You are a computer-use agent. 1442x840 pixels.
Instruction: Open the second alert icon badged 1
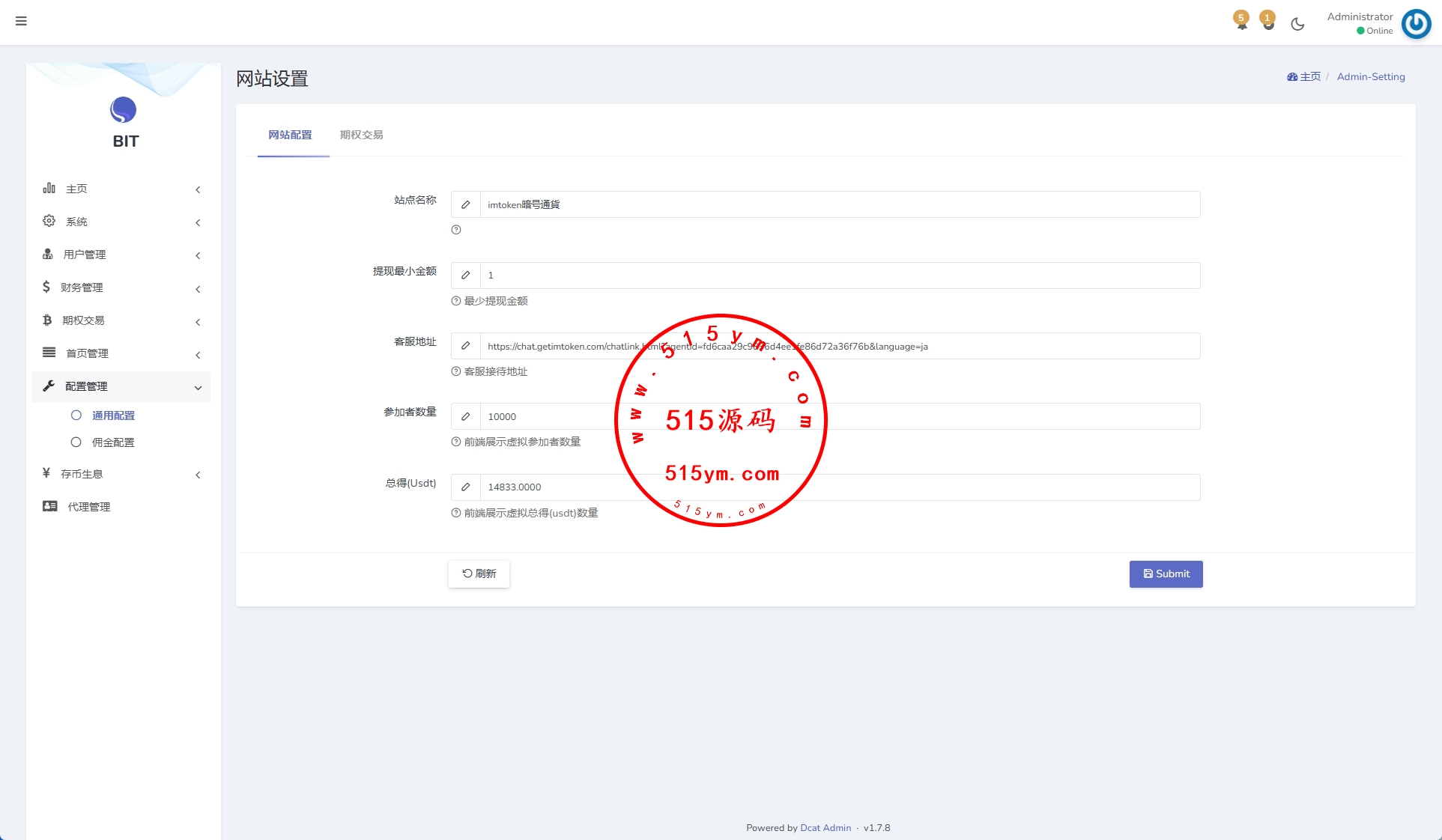tap(1267, 22)
